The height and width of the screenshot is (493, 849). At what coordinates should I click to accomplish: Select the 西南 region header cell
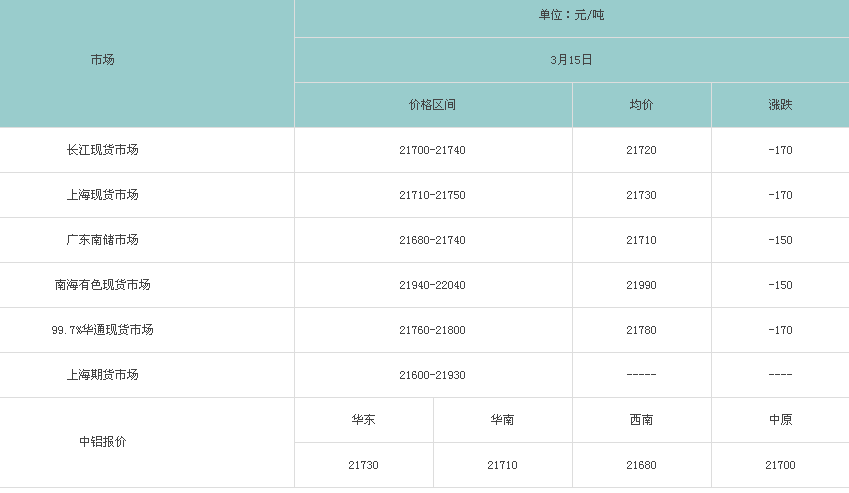[641, 420]
